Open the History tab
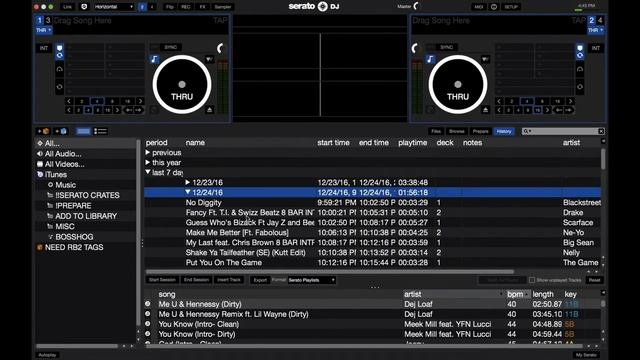 coord(504,131)
